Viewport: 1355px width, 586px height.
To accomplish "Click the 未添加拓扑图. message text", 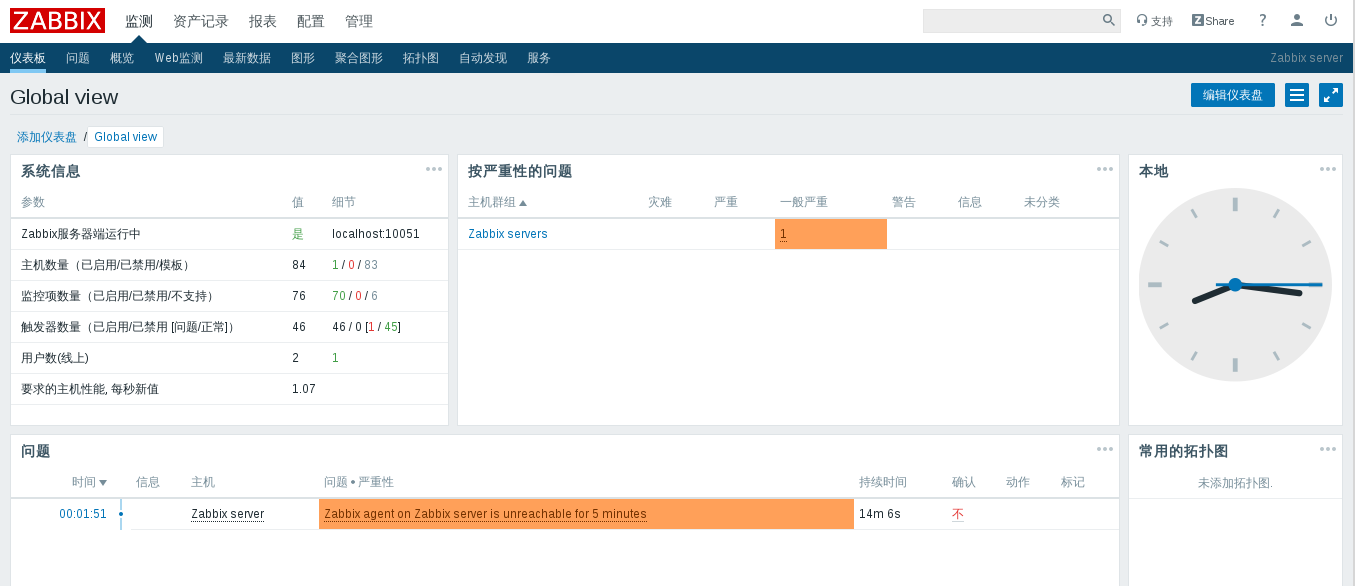I will pos(1235,483).
